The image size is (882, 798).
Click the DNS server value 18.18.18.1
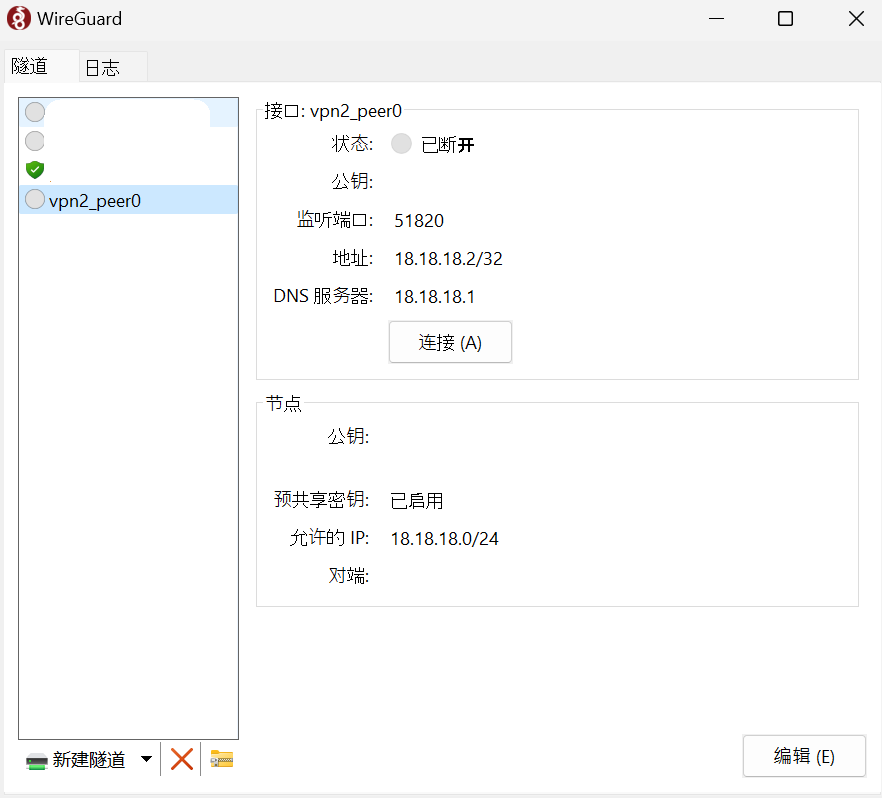coord(434,296)
